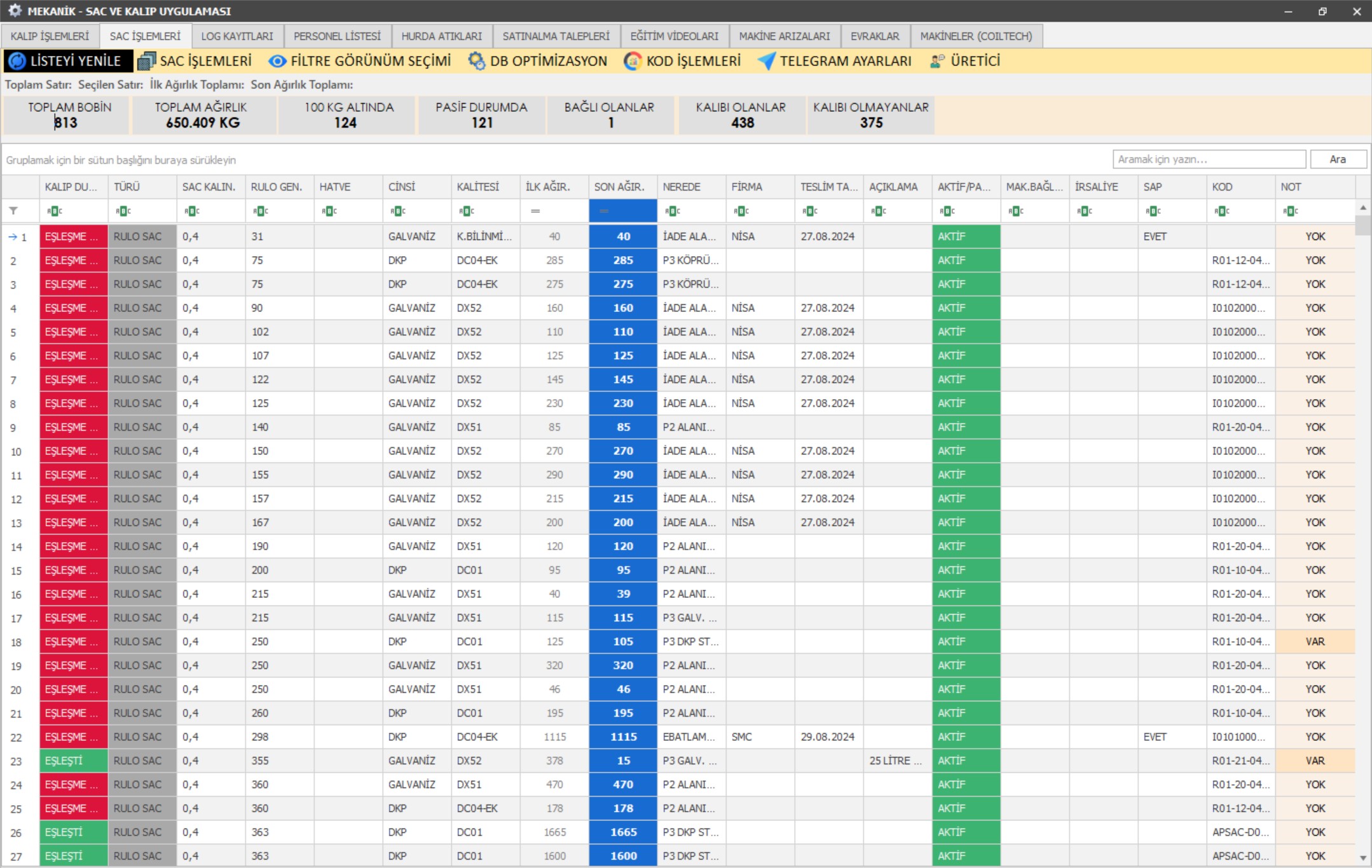The width and height of the screenshot is (1372, 868).
Task: Open Telegram Ayarları paper-plane icon
Action: coord(767,61)
